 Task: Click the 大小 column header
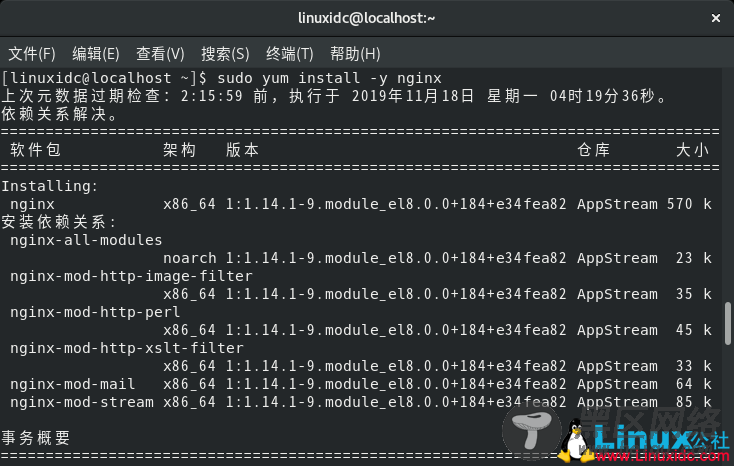pos(693,150)
